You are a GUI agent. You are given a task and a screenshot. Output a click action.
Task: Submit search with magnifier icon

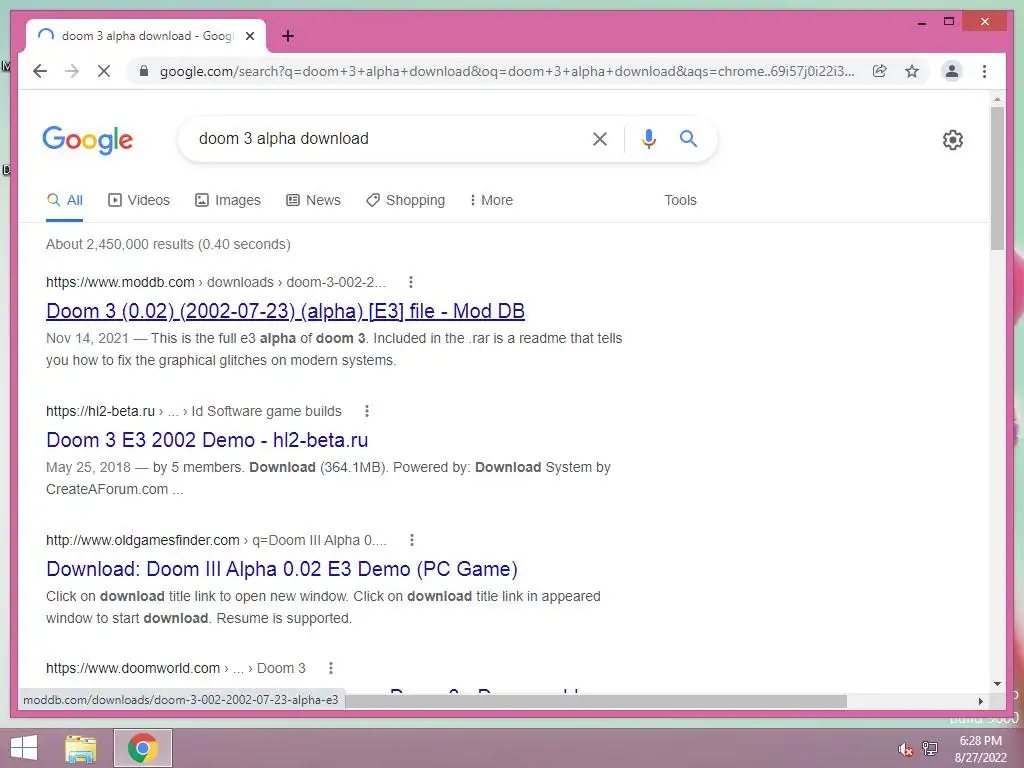coord(688,138)
